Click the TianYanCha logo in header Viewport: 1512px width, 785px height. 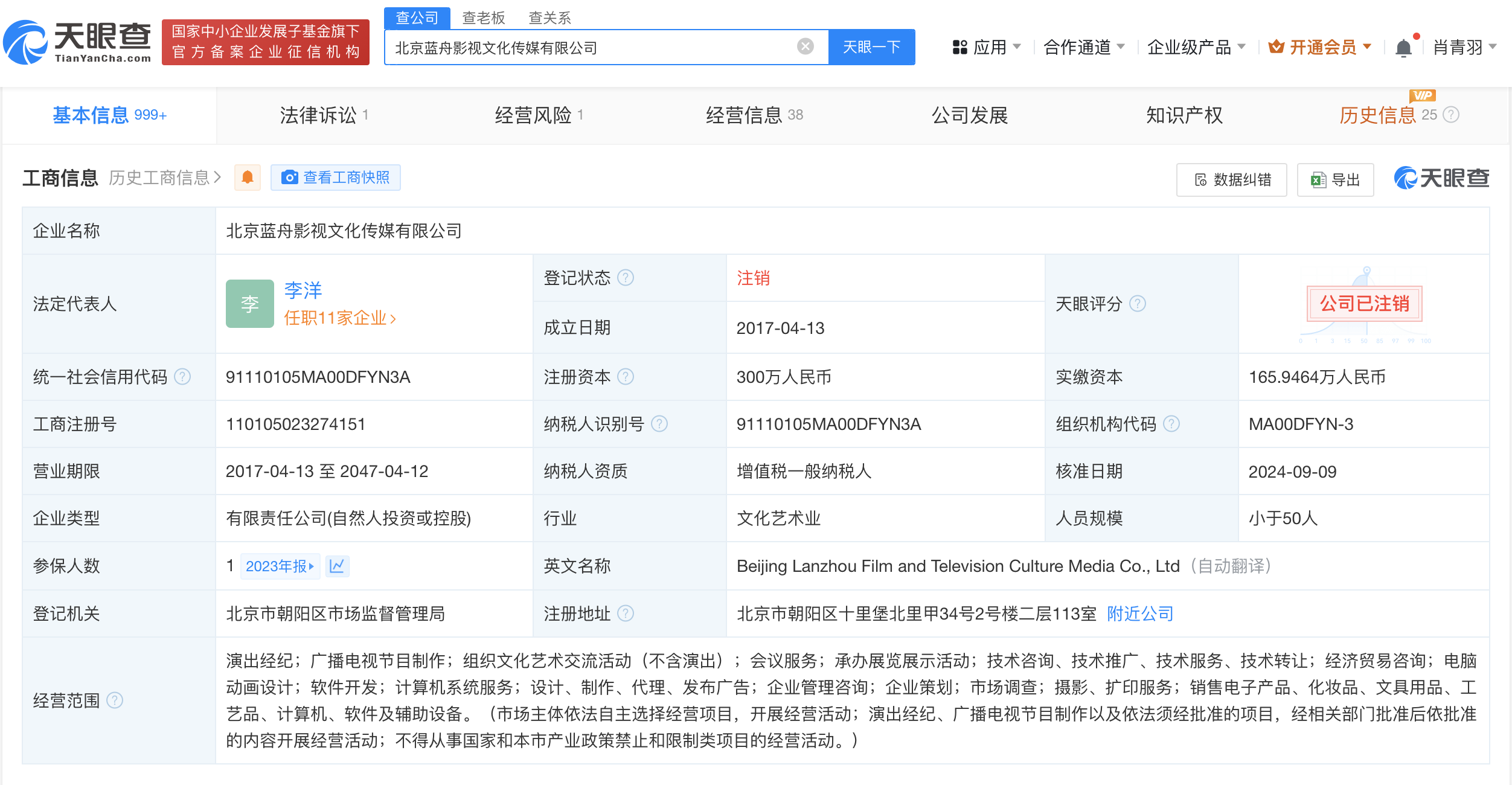click(77, 42)
